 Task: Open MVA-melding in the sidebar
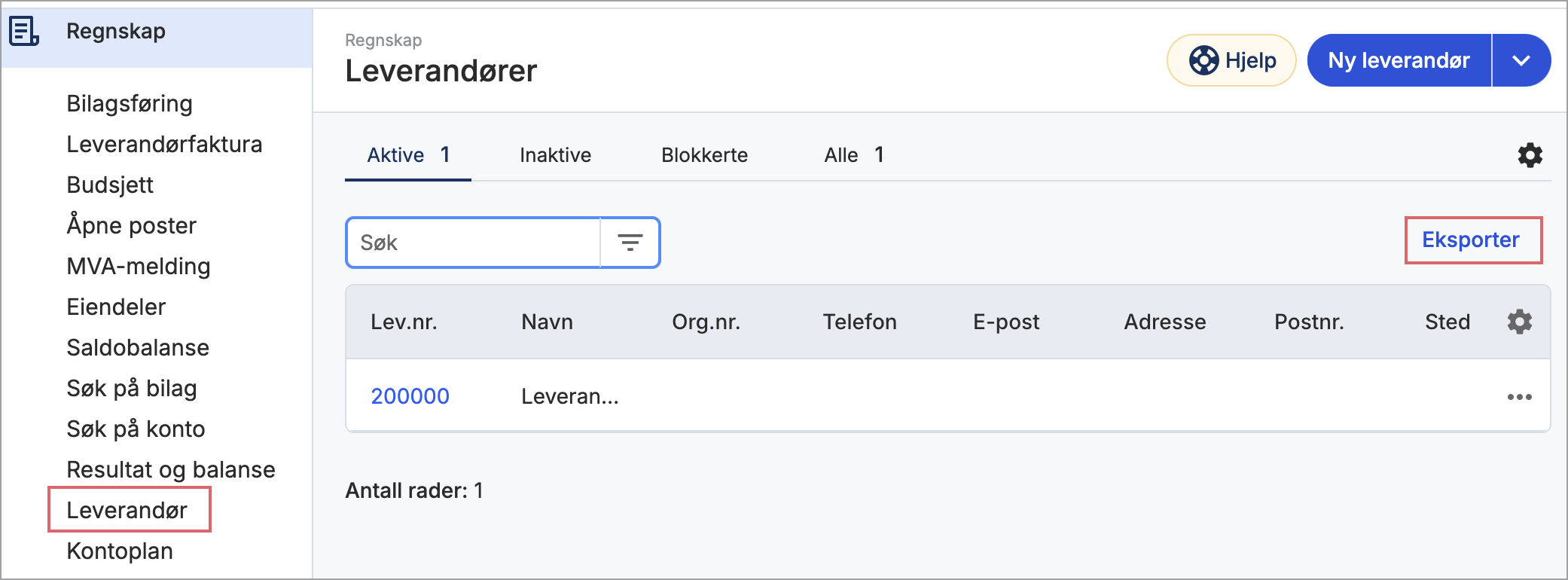point(139,266)
